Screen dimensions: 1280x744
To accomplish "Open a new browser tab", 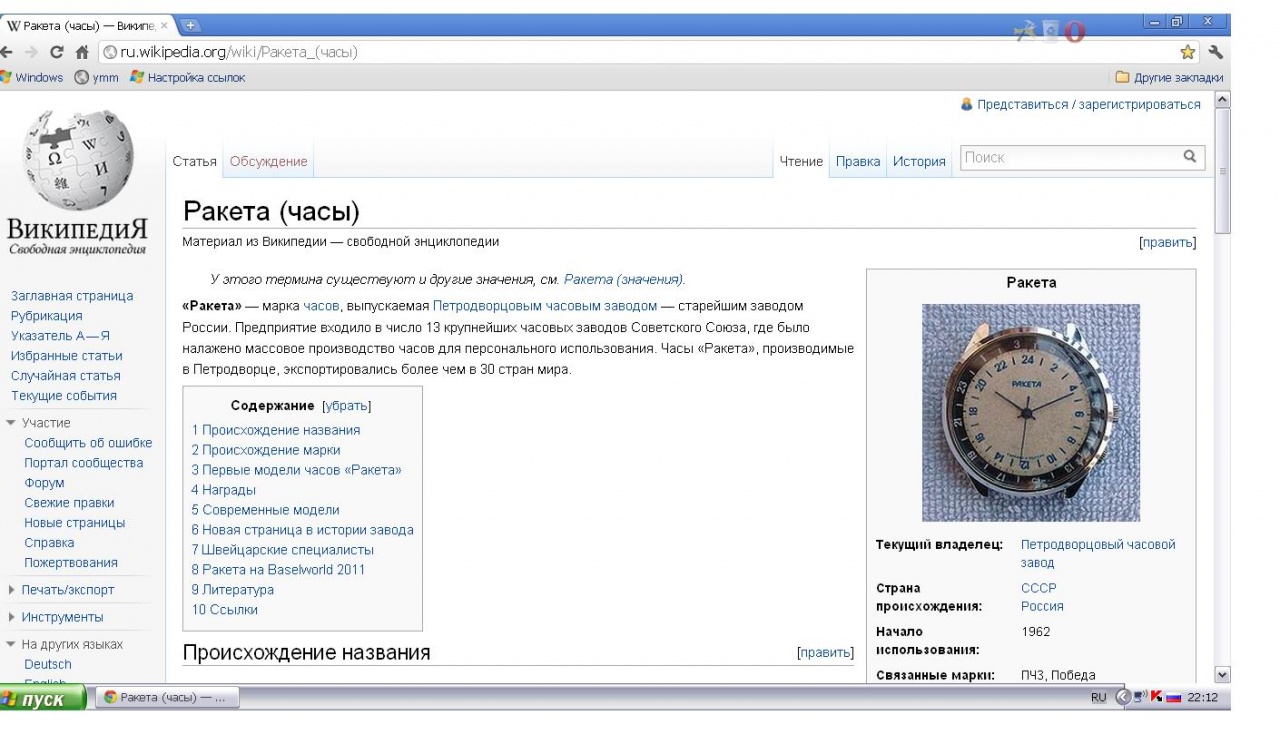I will pos(189,24).
